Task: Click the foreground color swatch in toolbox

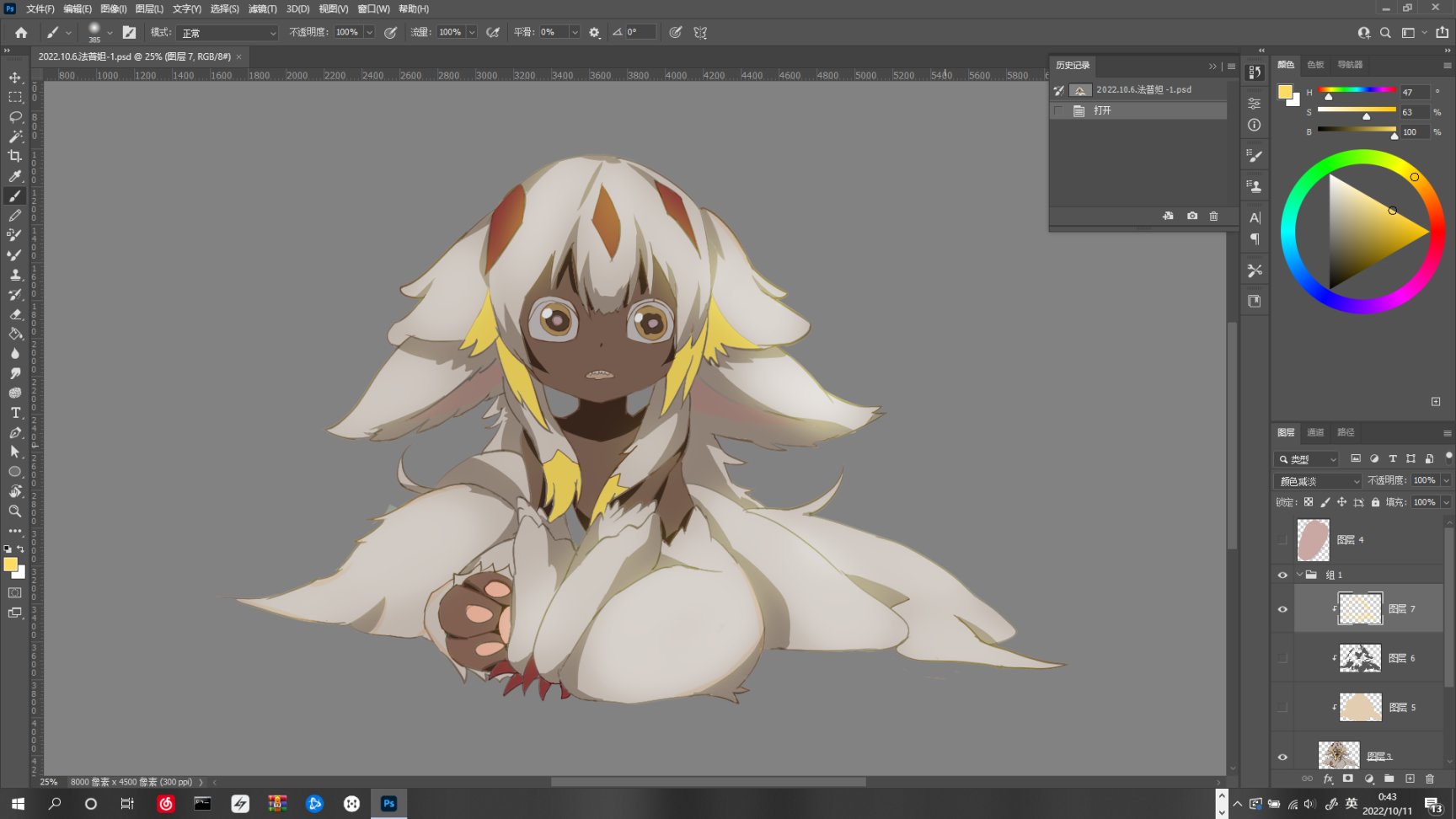Action: pos(10,565)
